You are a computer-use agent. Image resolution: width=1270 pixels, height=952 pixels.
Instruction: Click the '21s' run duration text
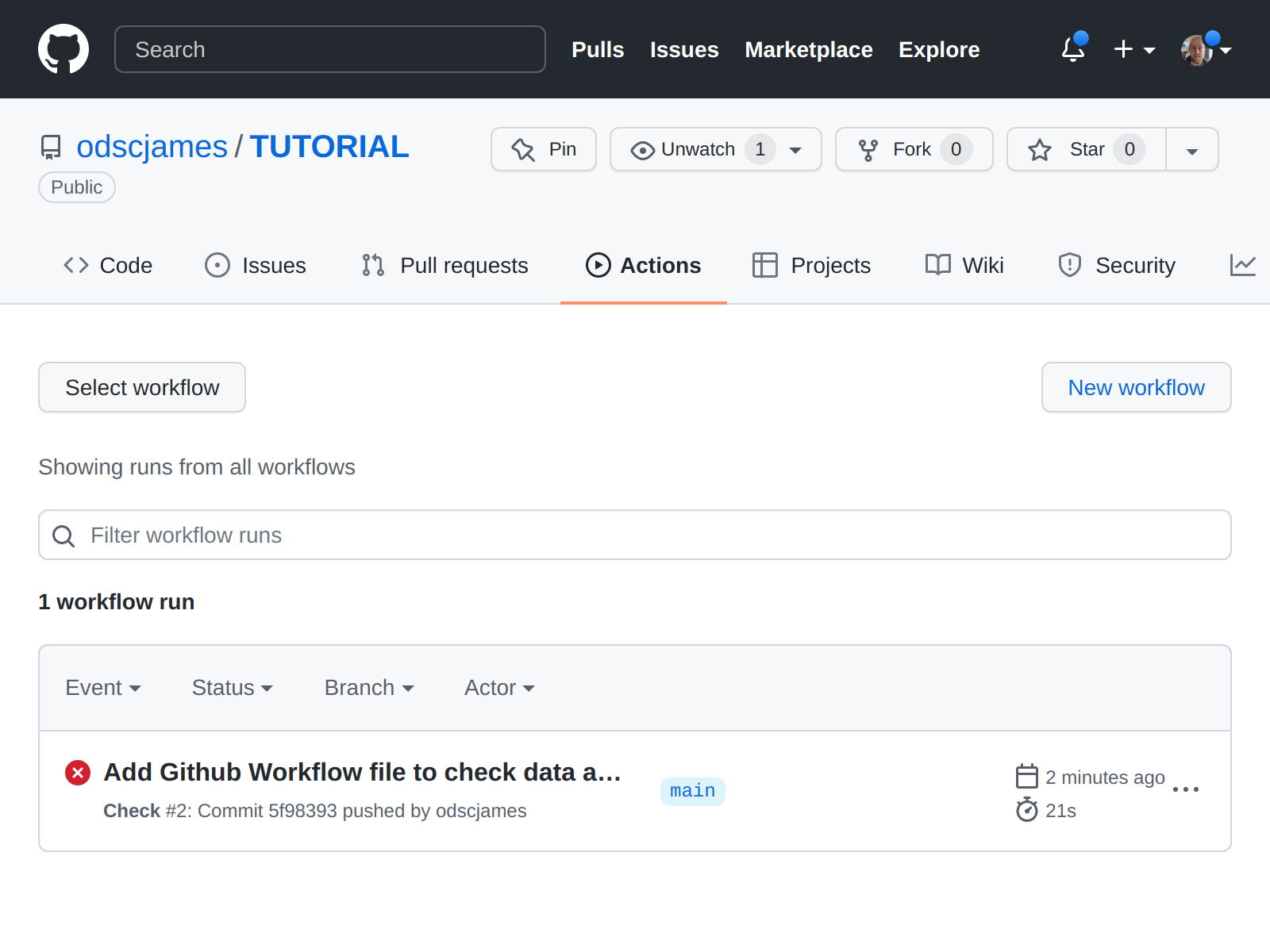click(1060, 811)
